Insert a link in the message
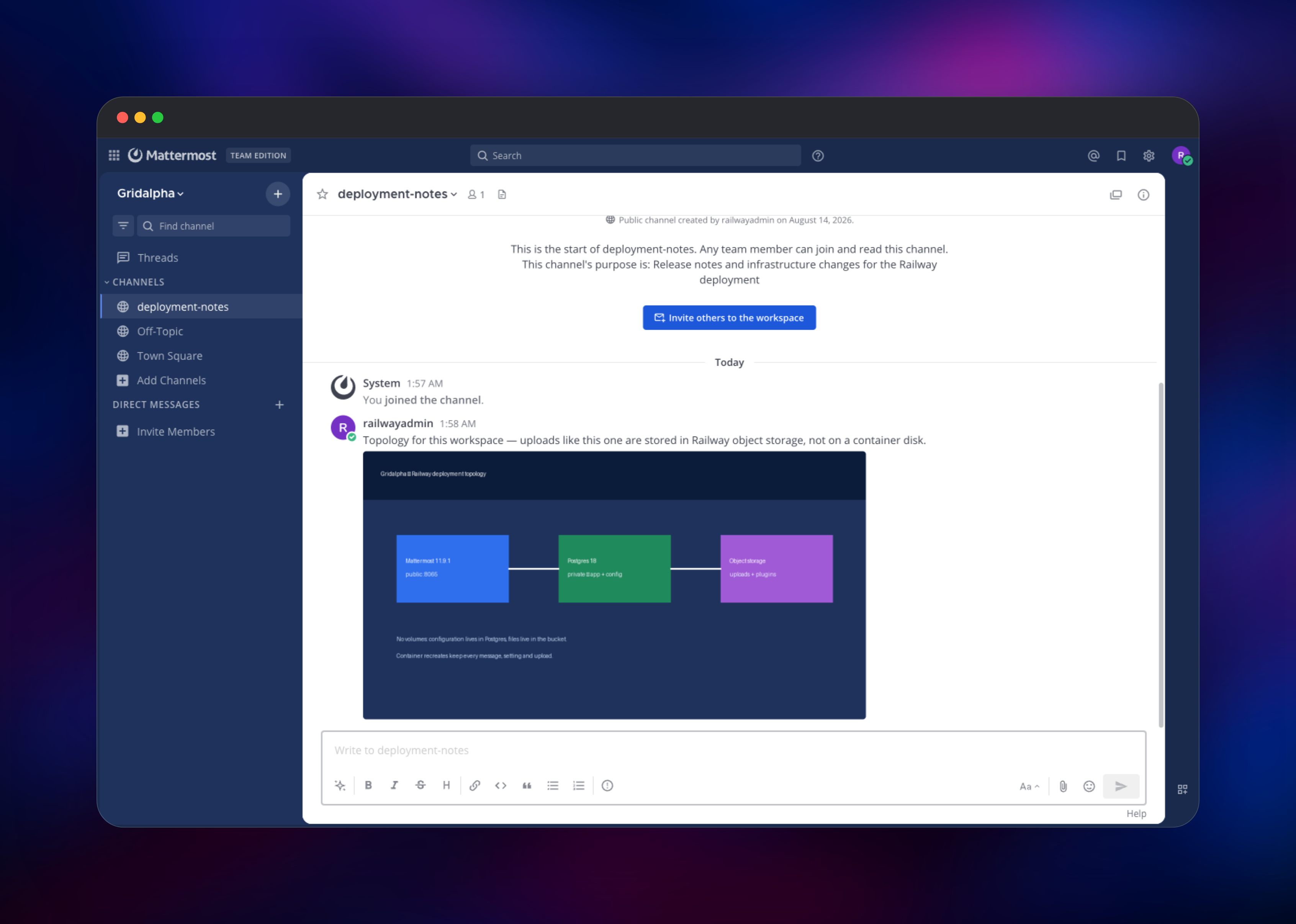1296x924 pixels. (475, 786)
